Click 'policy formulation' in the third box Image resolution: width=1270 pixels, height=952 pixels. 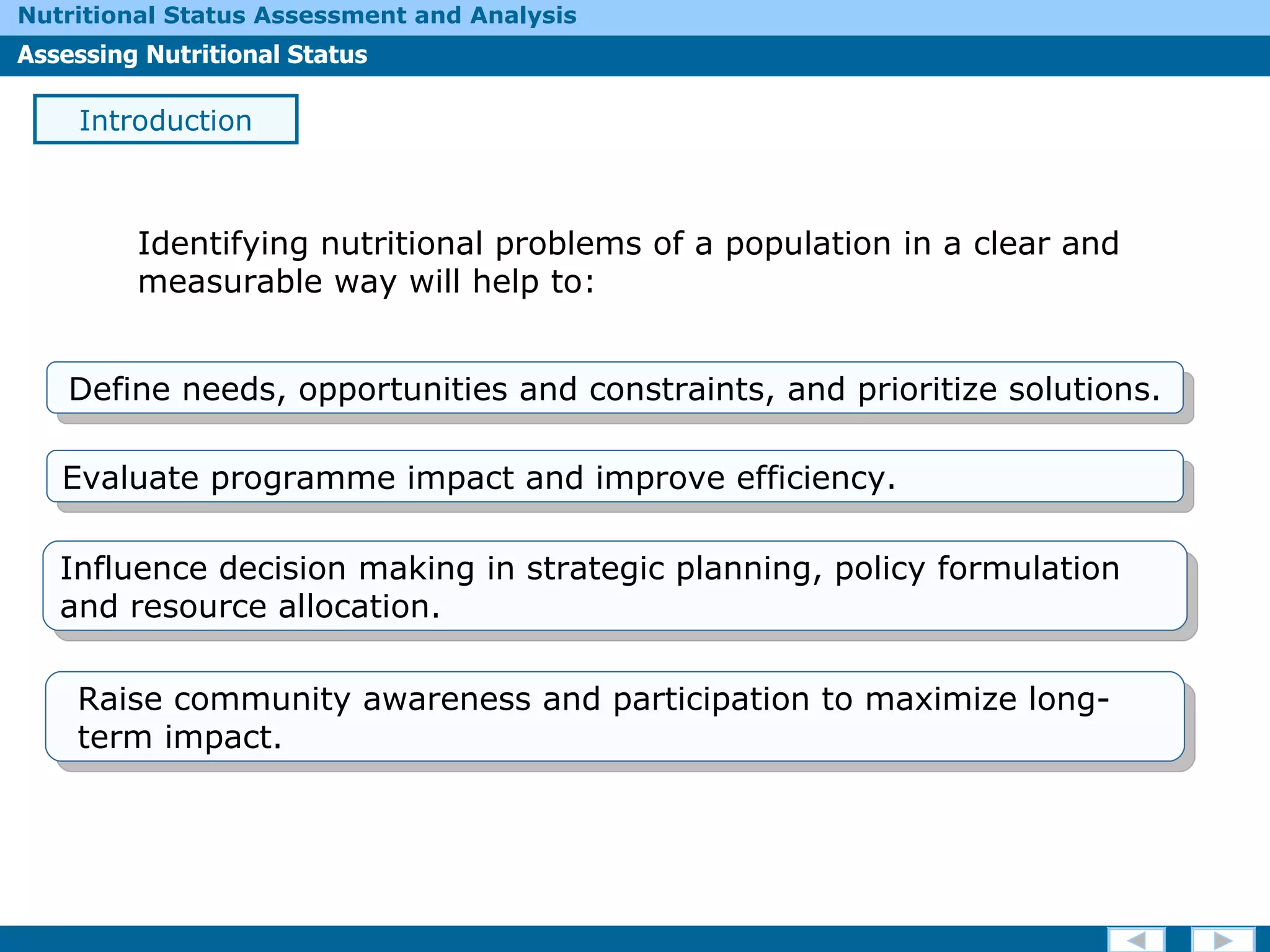click(x=977, y=569)
